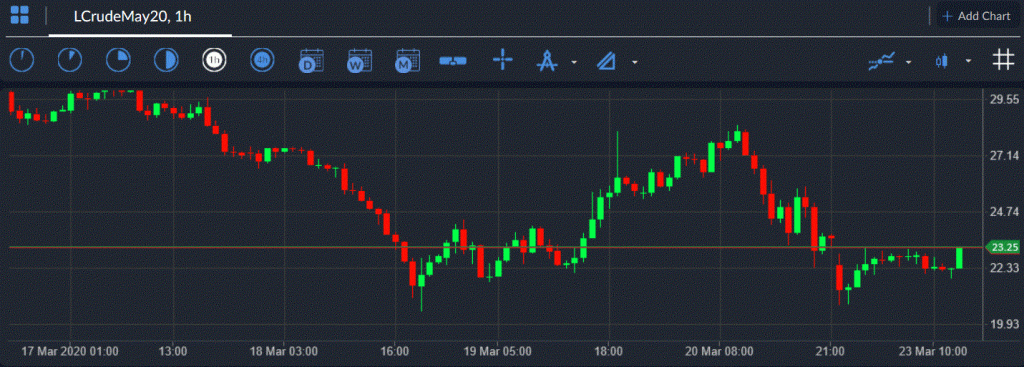Screen dimensions: 1024x367
Task: Select the 1-minute timeframe clock icon
Action: click(22, 61)
